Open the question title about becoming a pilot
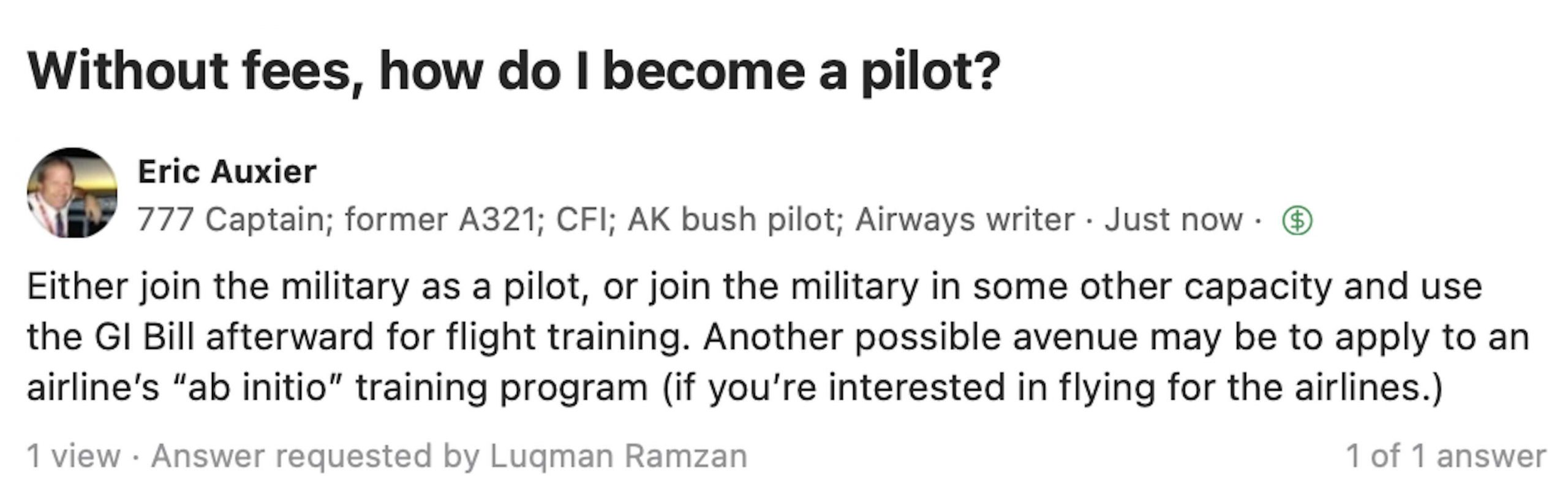Screen dimensions: 1568x494 (x=513, y=72)
